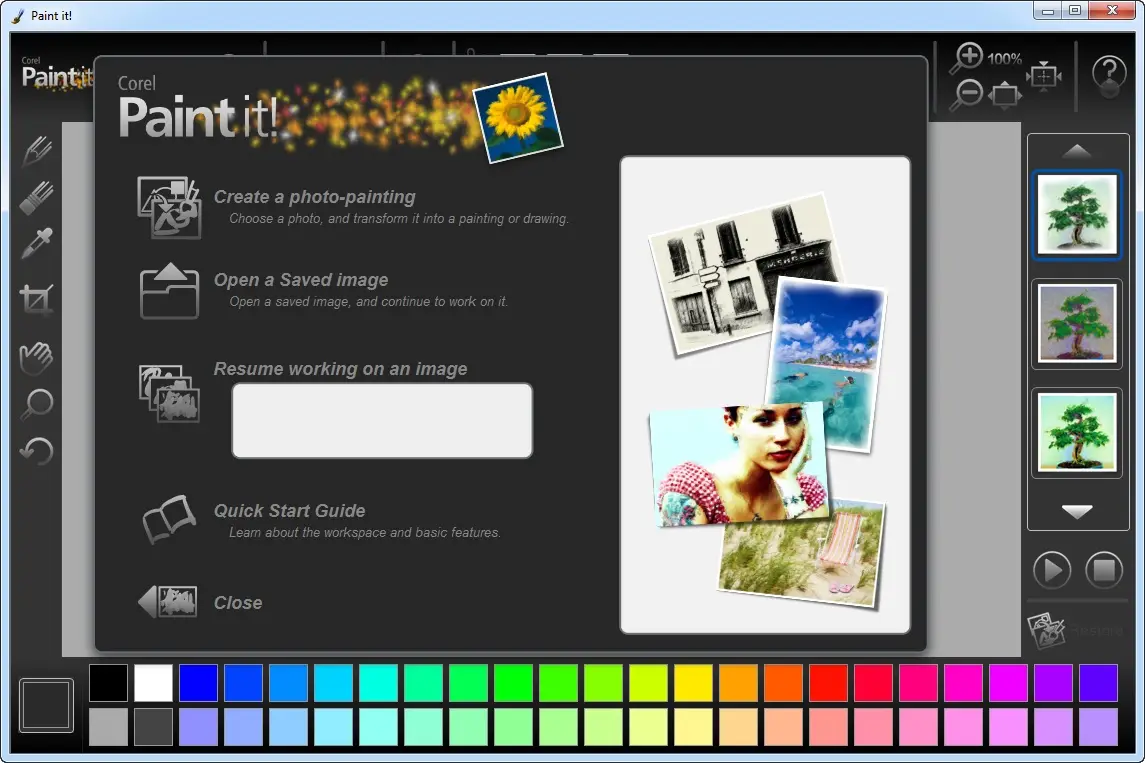Click the Restore photo icon
Image resolution: width=1145 pixels, height=763 pixels.
(x=1046, y=630)
